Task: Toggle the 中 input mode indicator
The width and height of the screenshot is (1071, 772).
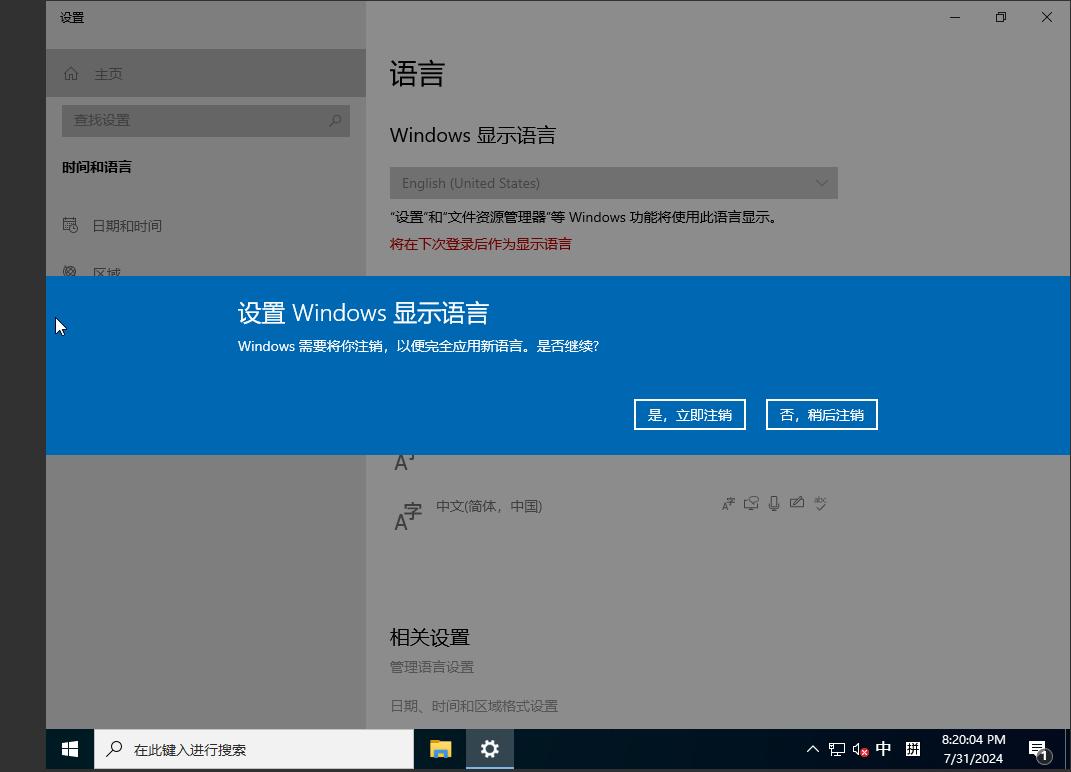Action: click(x=883, y=749)
